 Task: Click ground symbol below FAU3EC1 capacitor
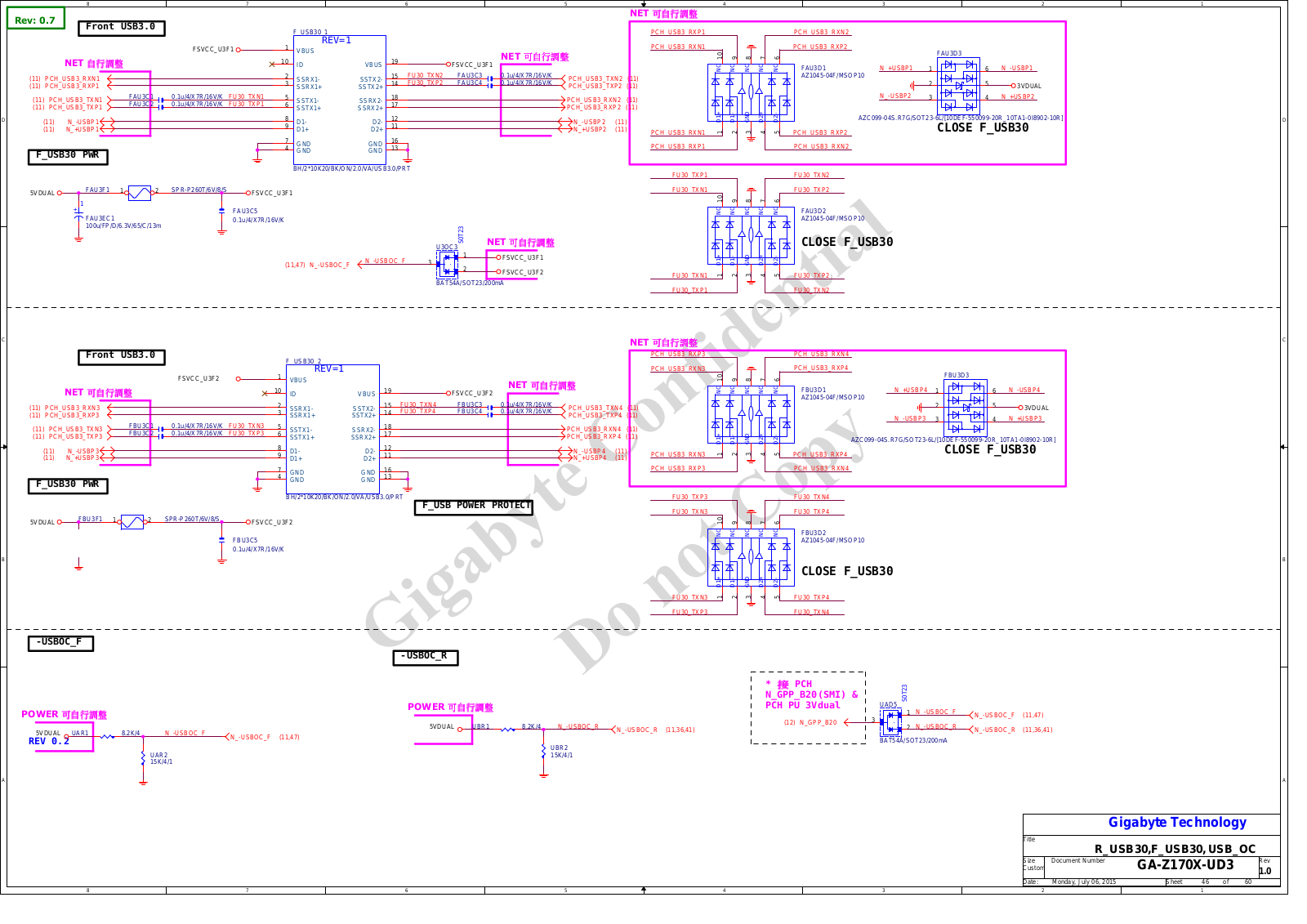(78, 239)
